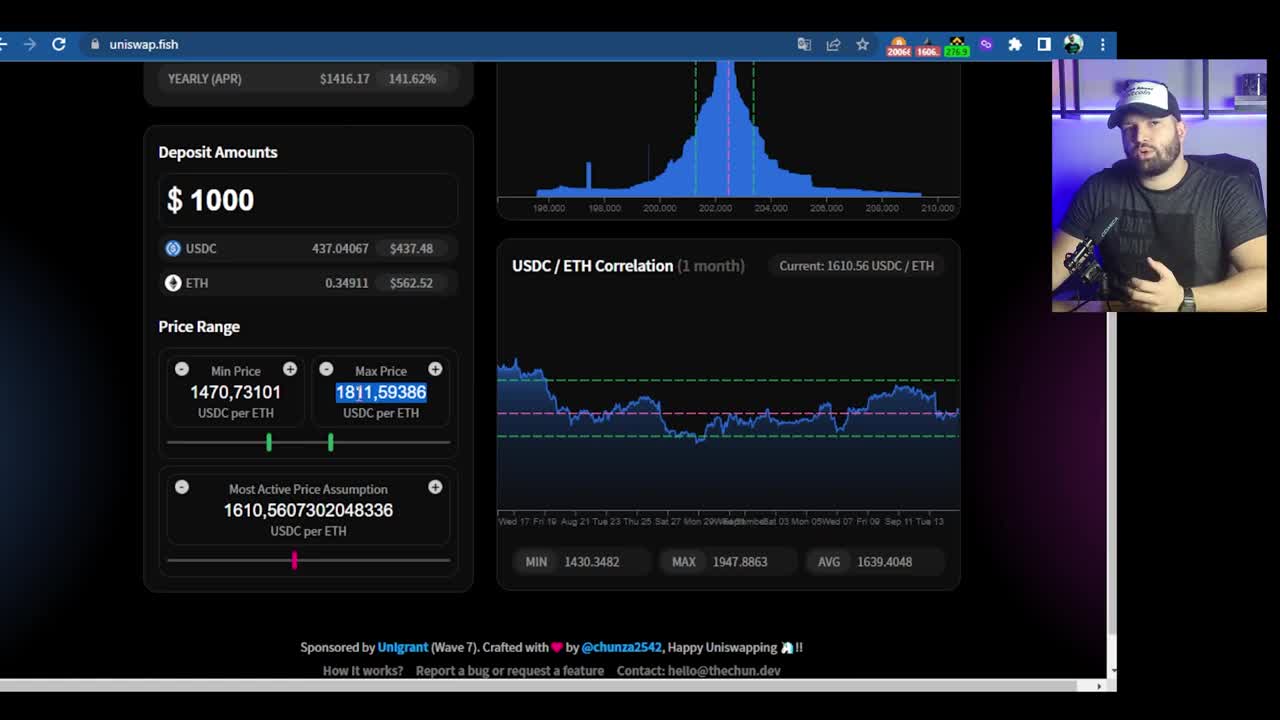
Task: Click the USDC token icon
Action: click(x=173, y=248)
